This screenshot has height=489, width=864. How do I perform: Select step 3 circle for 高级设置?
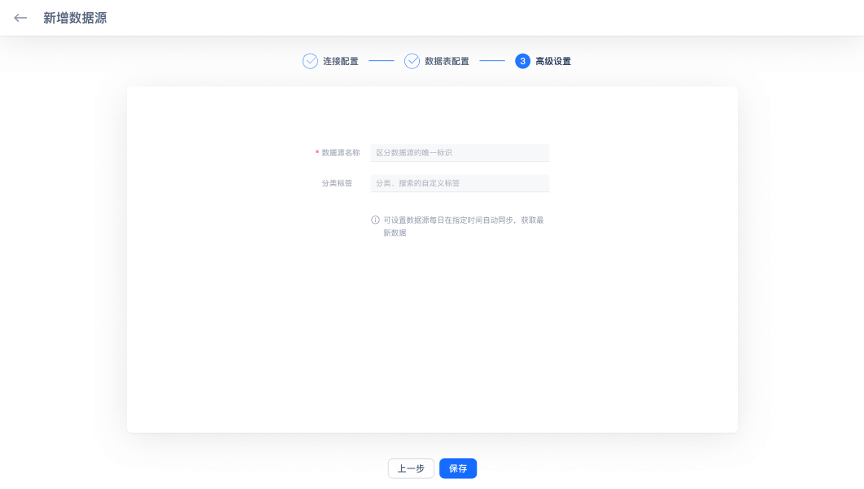pyautogui.click(x=522, y=61)
